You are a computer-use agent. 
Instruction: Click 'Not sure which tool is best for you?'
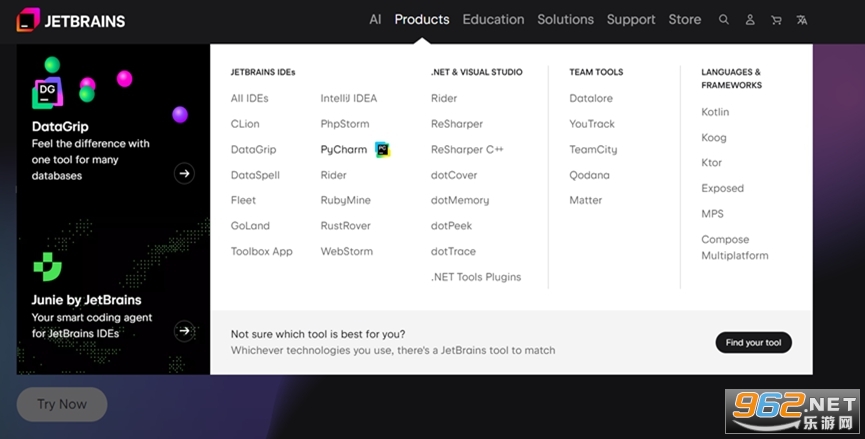click(318, 334)
